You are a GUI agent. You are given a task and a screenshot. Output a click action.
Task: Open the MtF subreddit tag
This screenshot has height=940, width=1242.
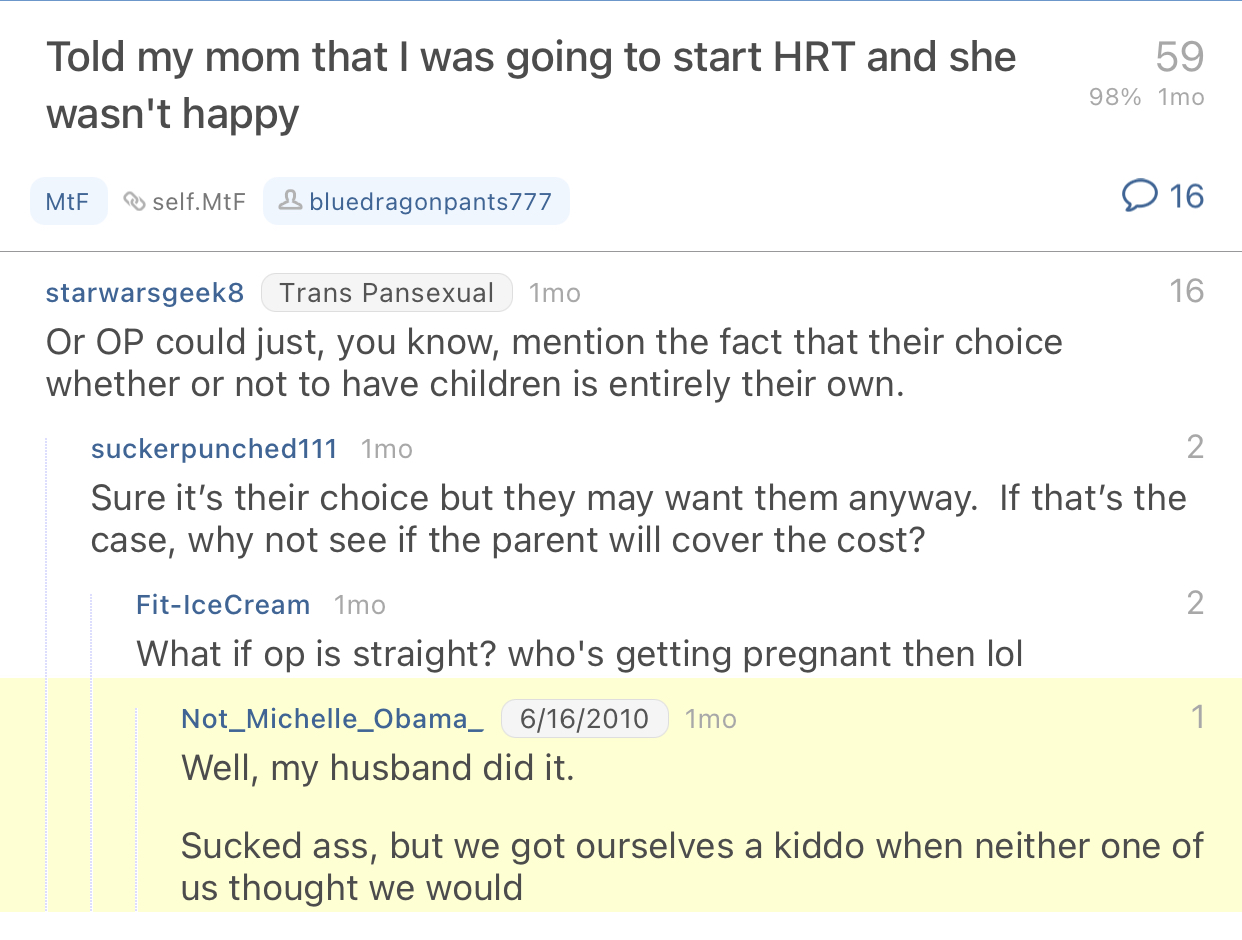tap(68, 202)
